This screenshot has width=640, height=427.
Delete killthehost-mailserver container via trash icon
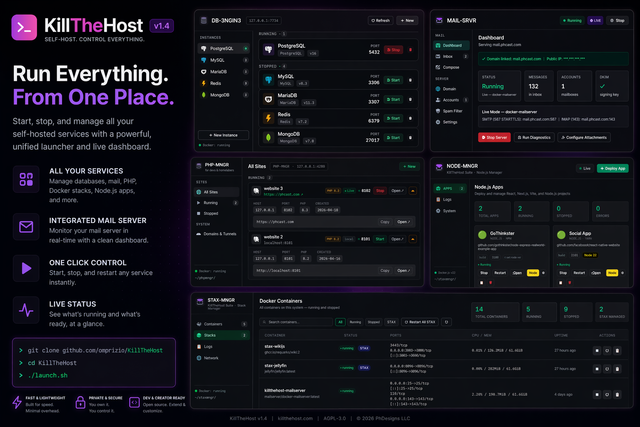(x=617, y=394)
